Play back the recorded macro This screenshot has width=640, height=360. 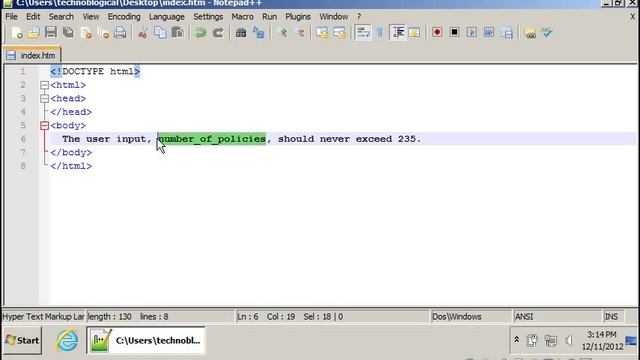[x=472, y=33]
